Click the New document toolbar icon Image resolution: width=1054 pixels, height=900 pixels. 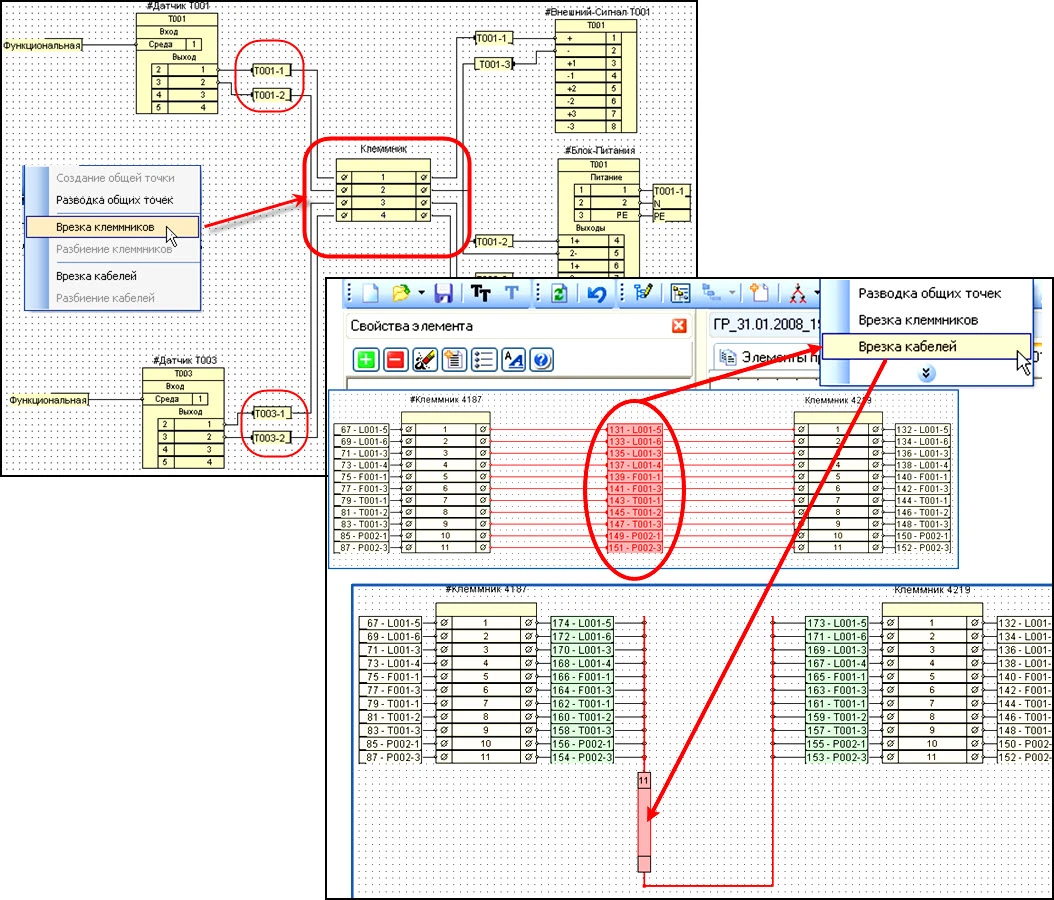pos(369,292)
